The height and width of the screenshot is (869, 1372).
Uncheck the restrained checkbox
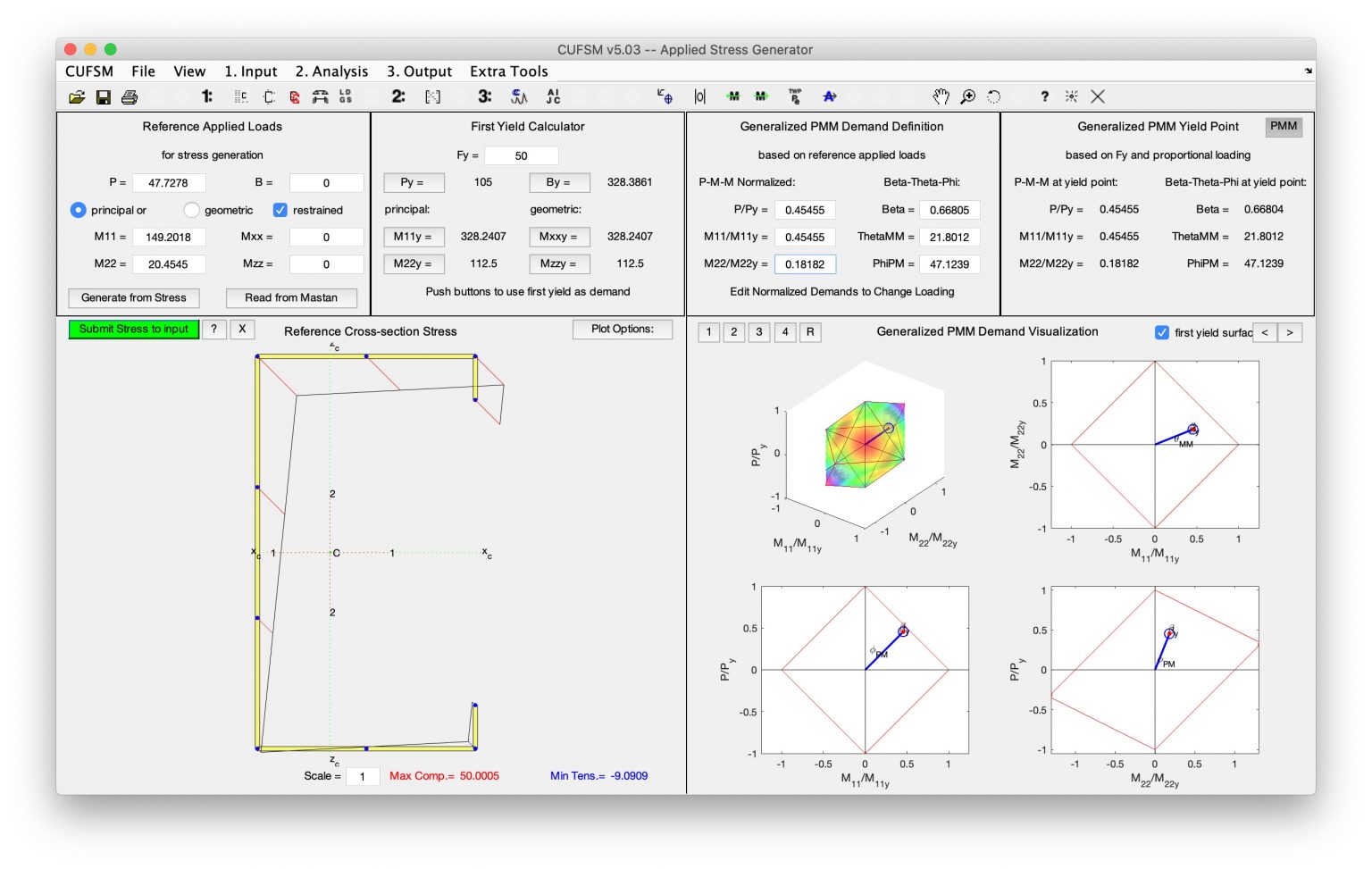[x=280, y=210]
